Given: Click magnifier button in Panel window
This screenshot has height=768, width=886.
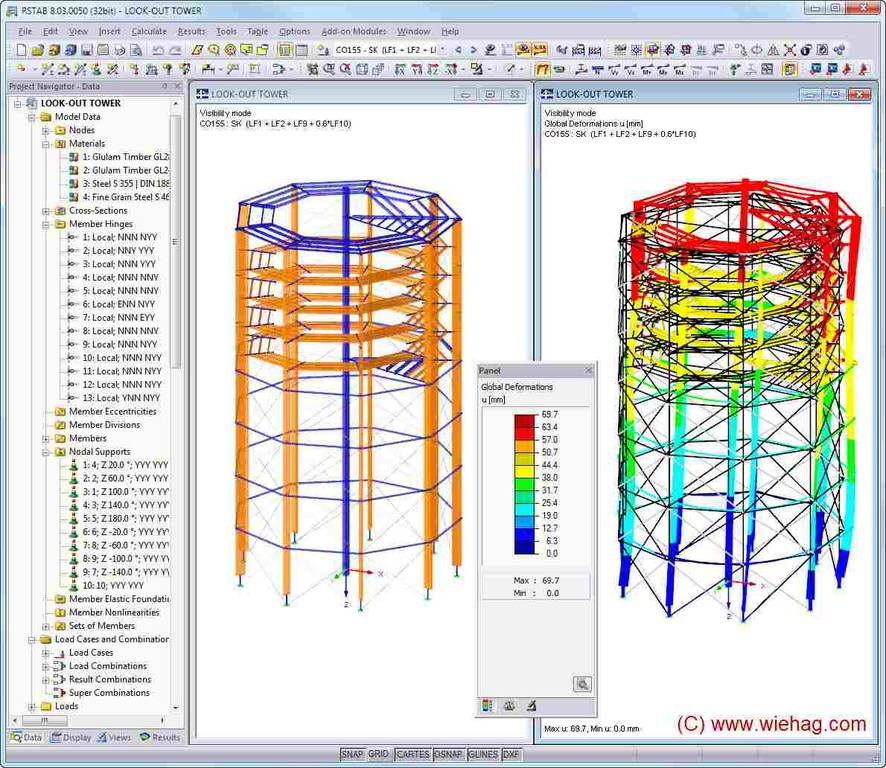Looking at the screenshot, I should (x=582, y=684).
